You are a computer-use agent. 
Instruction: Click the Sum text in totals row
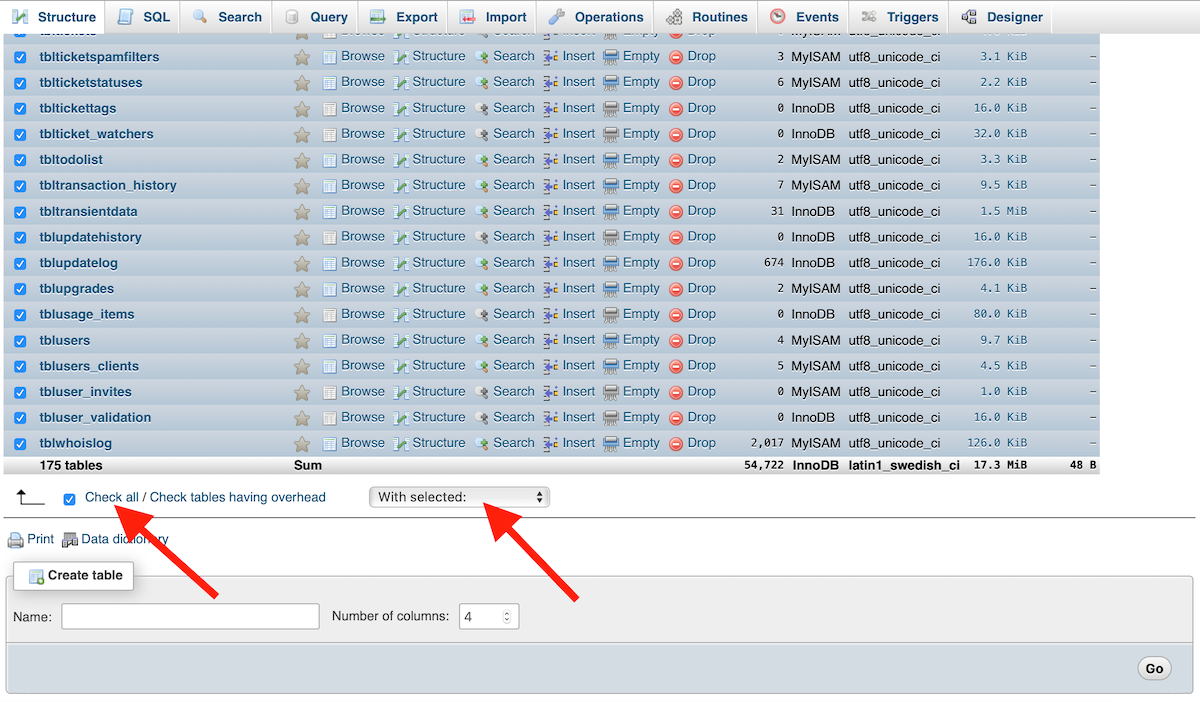[308, 465]
